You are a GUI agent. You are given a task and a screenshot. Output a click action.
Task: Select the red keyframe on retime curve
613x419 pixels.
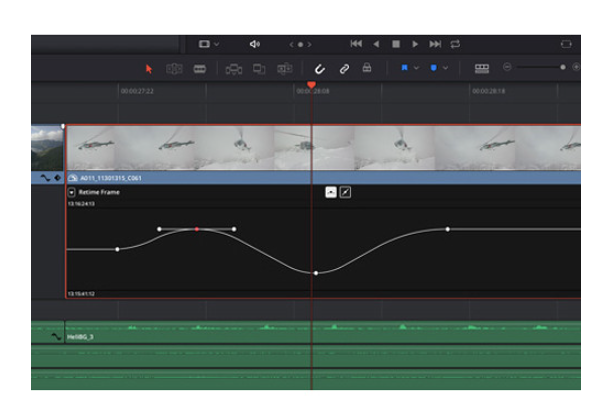click(197, 229)
